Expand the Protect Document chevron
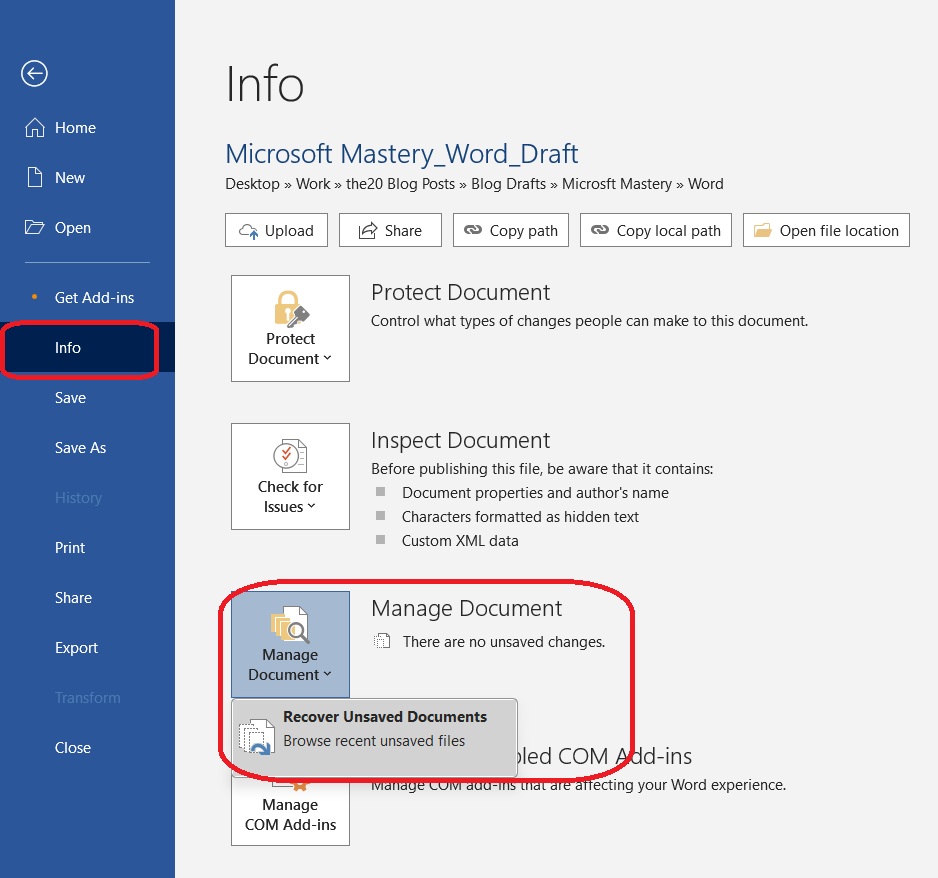938x878 pixels. point(327,358)
